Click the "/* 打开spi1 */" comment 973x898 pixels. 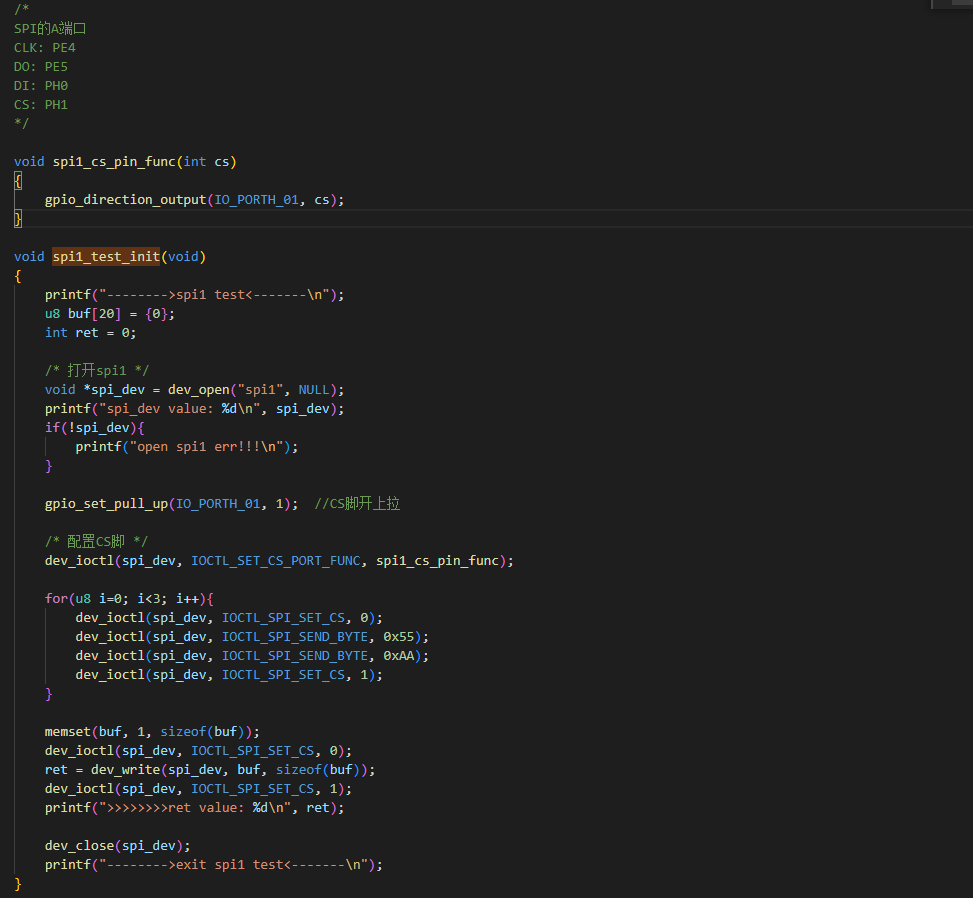(97, 370)
